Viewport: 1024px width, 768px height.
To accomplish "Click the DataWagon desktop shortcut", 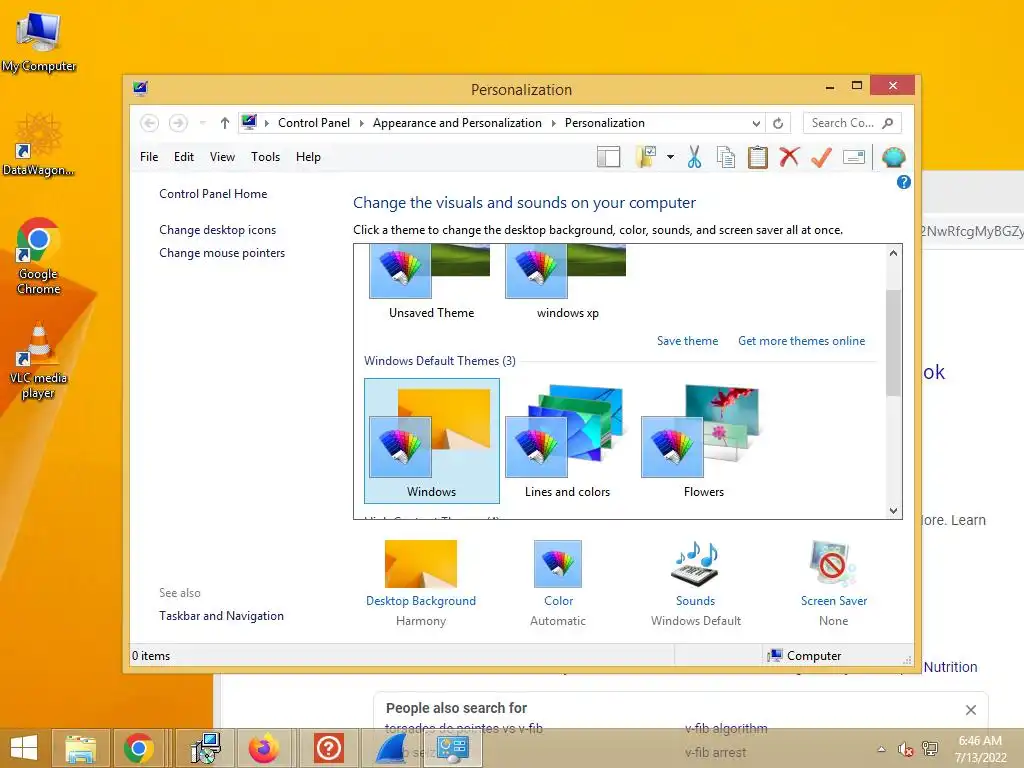I will click(x=39, y=144).
